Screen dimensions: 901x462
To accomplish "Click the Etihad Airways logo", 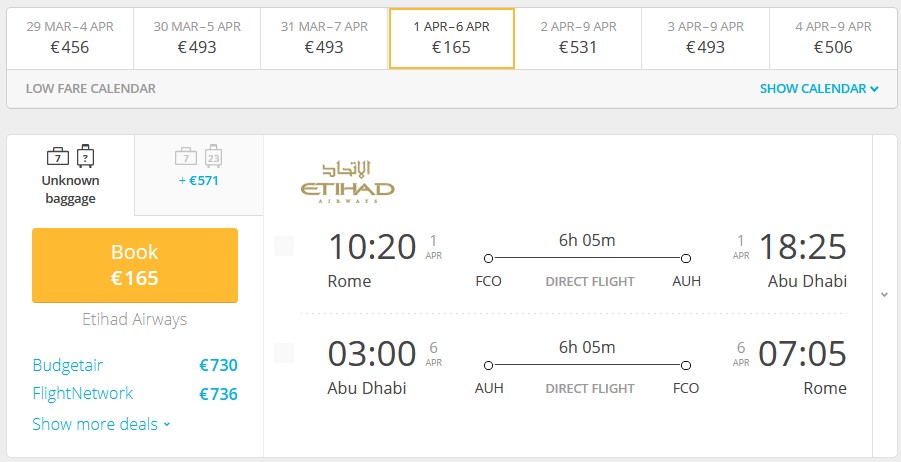I will coord(348,182).
